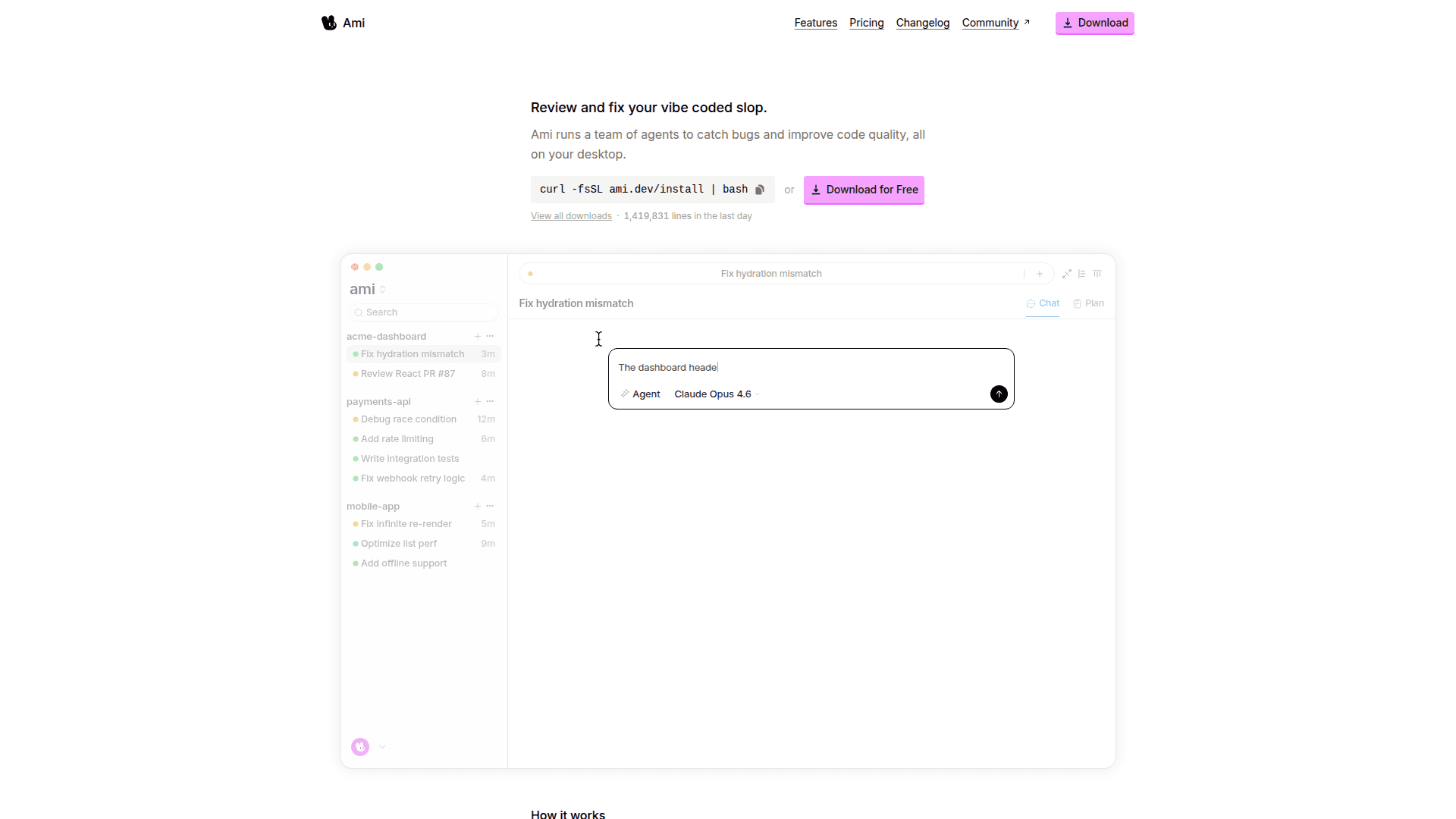
Task: Send the message with the arrow button
Action: [999, 394]
